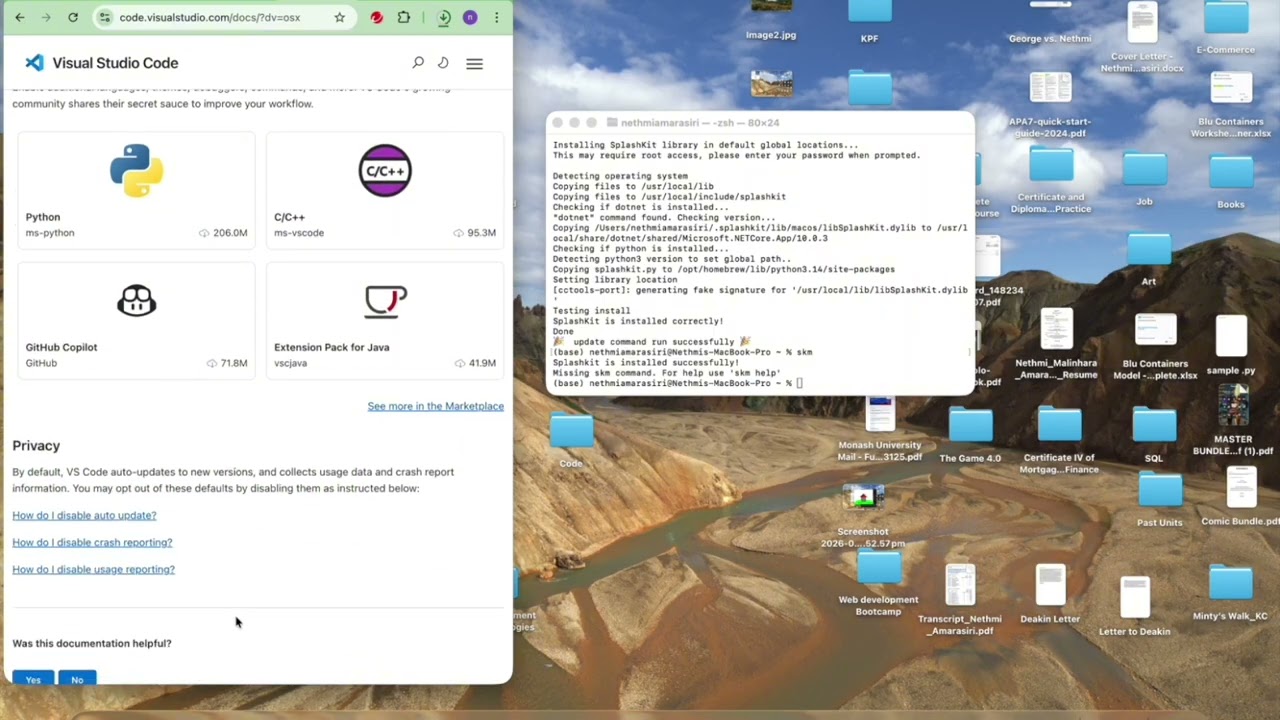Open How do I disable usage reporting link
This screenshot has height=720, width=1280.
tap(93, 569)
